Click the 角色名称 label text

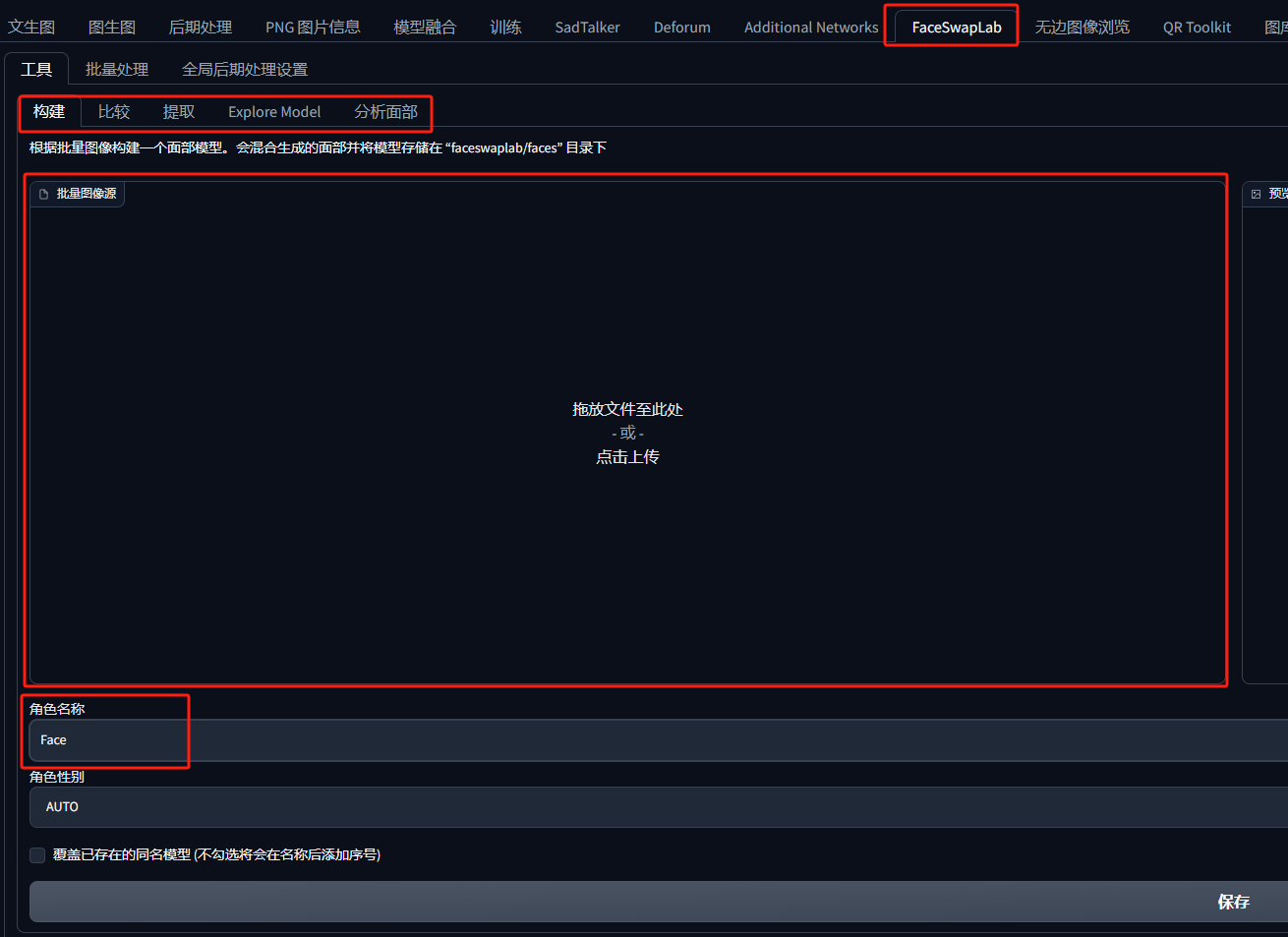[57, 709]
